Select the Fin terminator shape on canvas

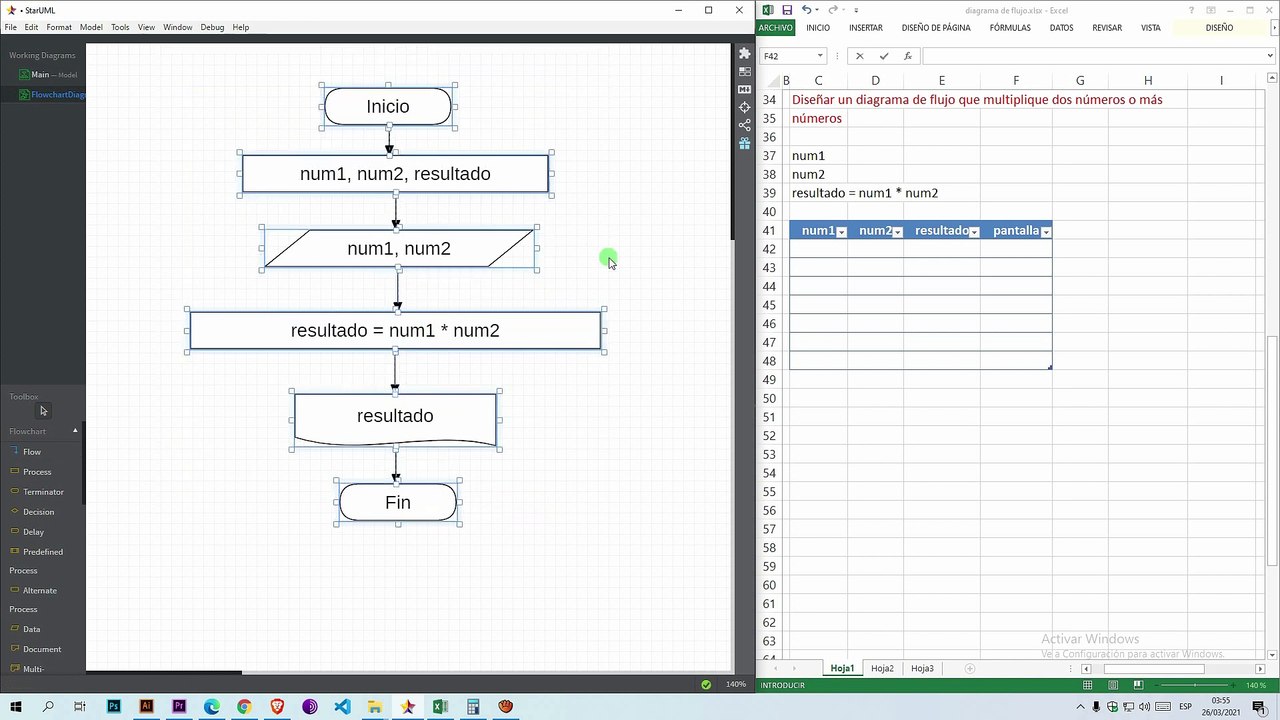tap(398, 502)
